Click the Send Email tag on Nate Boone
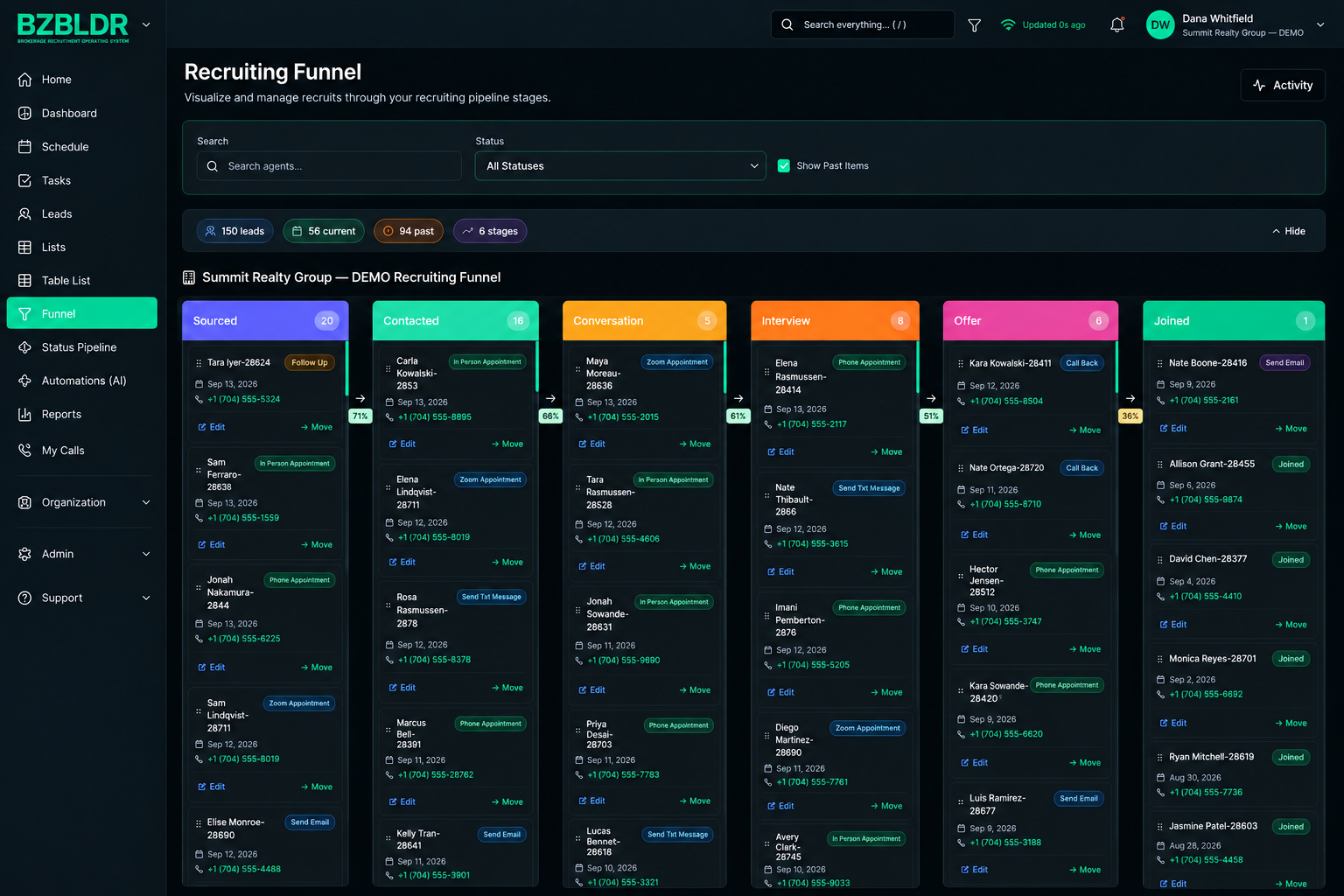 coord(1284,362)
